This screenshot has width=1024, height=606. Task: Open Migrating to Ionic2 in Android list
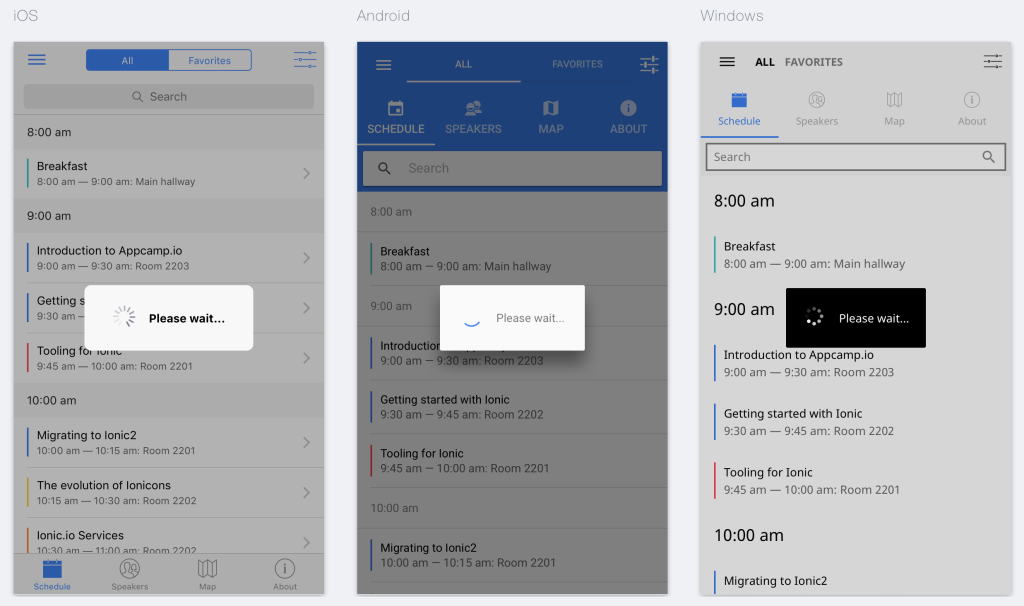click(x=512, y=555)
